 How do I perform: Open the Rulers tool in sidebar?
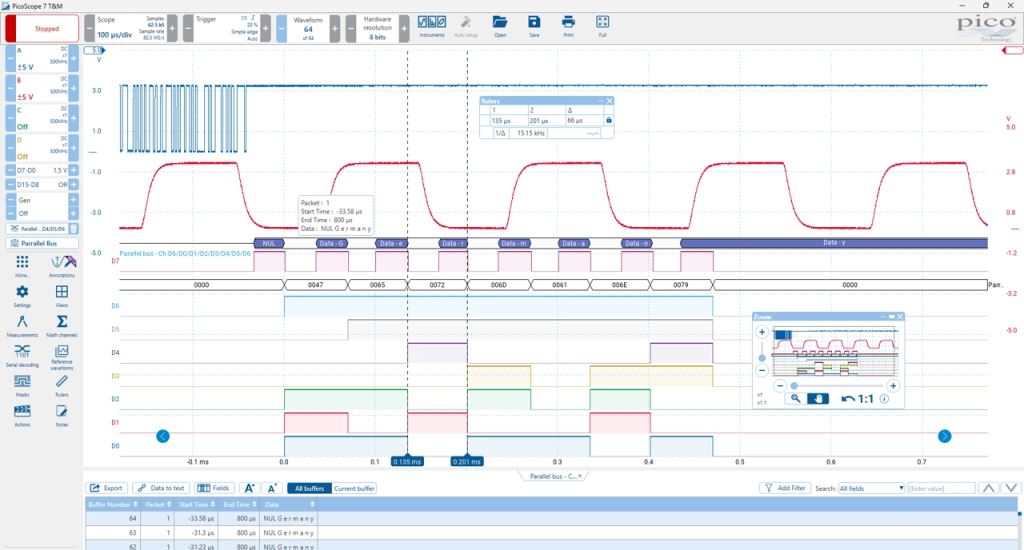61,385
